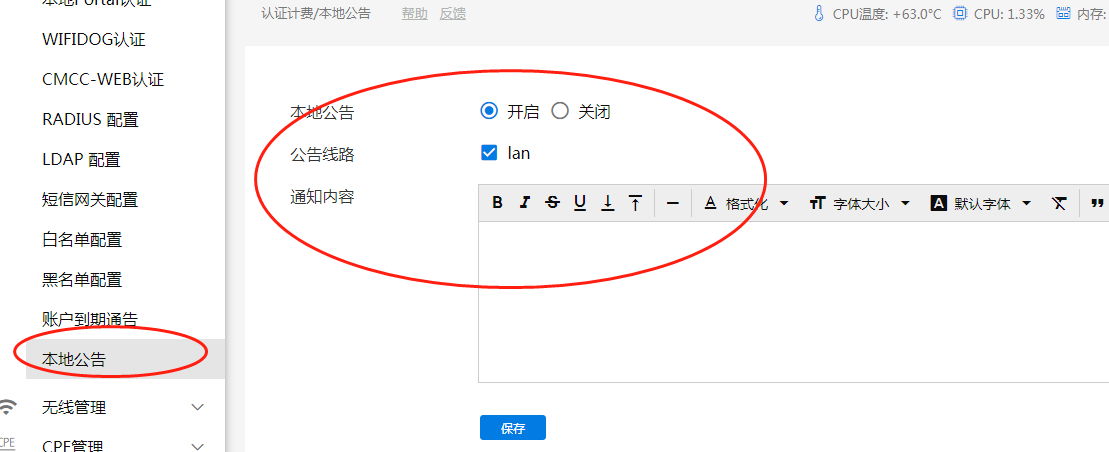
Task: Open the 格式化 dropdown
Action: click(746, 203)
